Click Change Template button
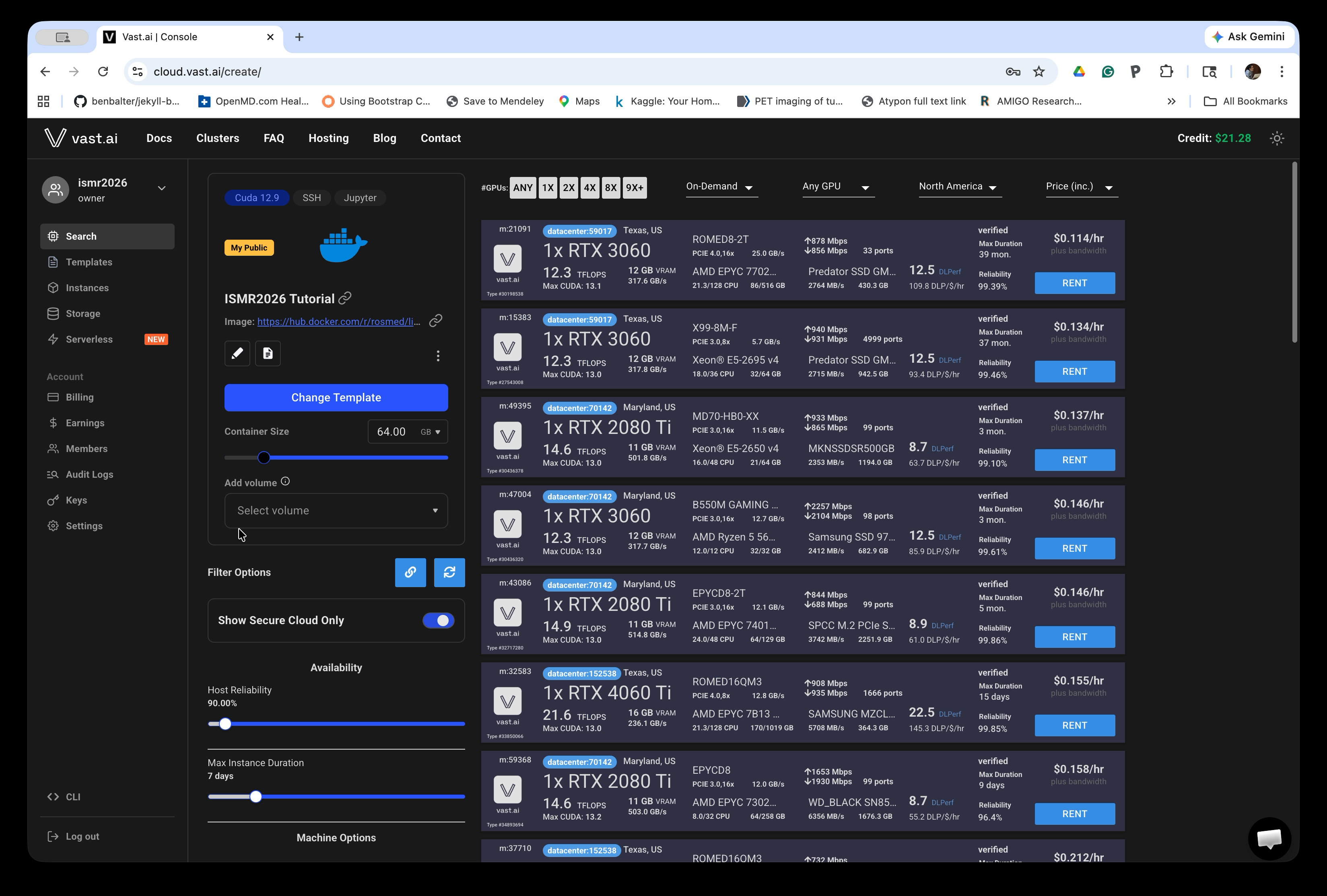The image size is (1327, 896). [x=336, y=397]
